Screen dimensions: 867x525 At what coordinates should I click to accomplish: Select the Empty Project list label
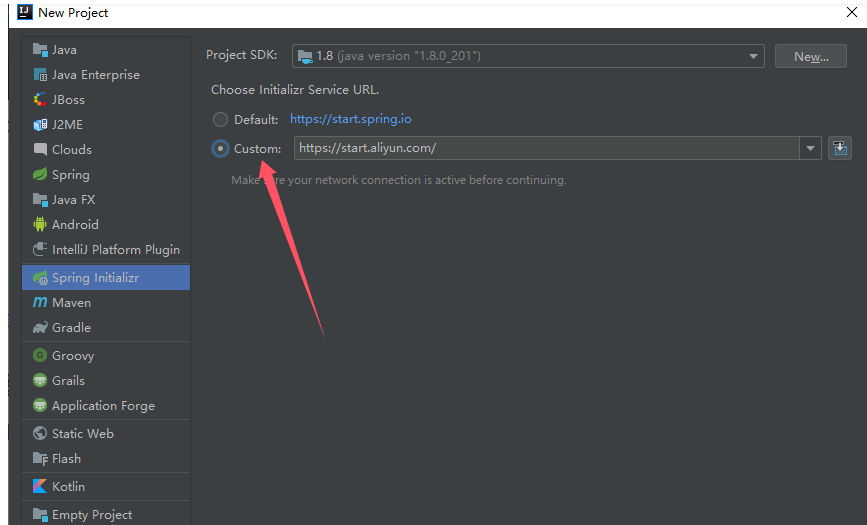click(x=92, y=515)
